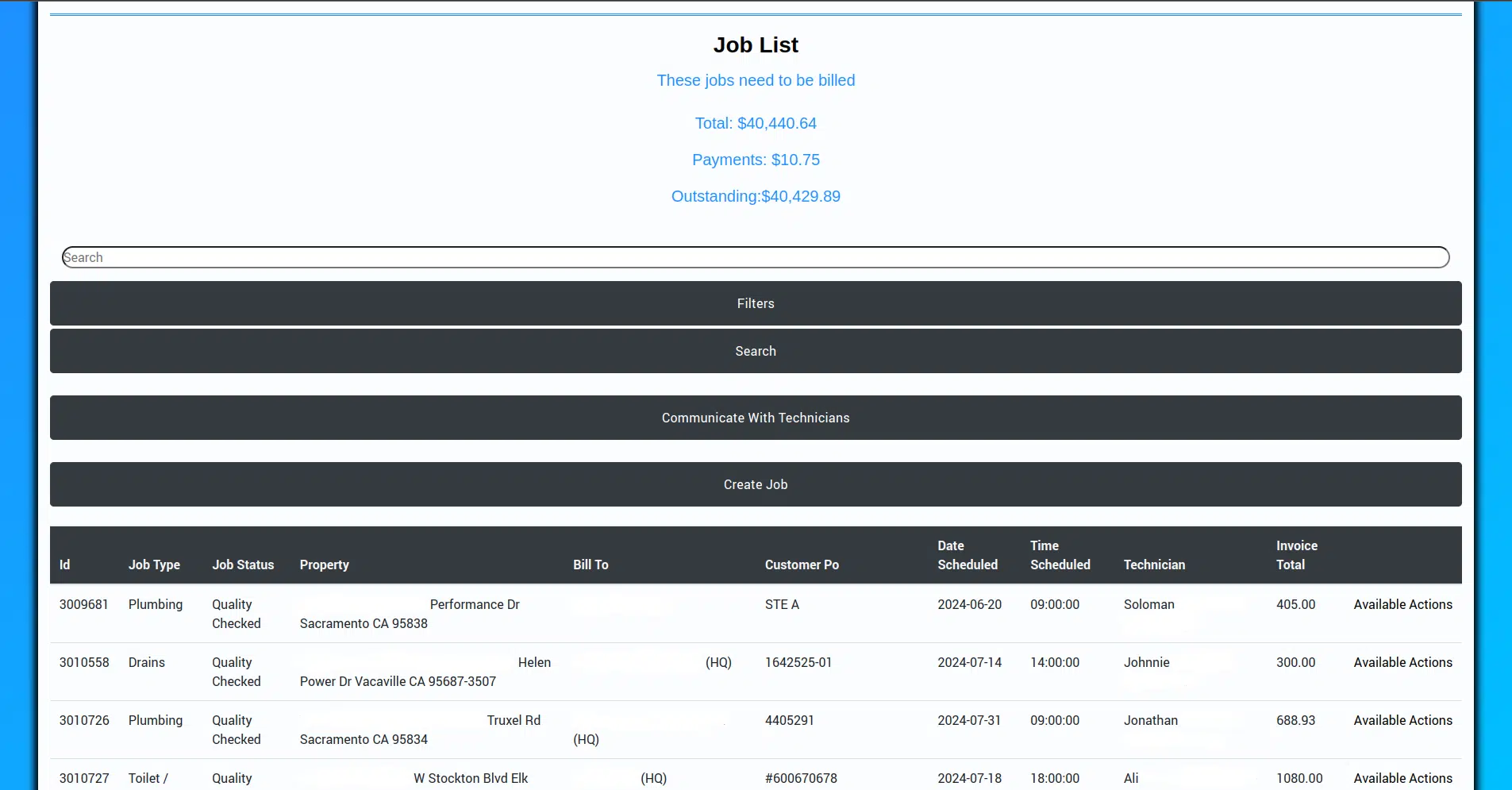The height and width of the screenshot is (790, 1512).
Task: Open Available Actions for job 3010558
Action: 1402,662
